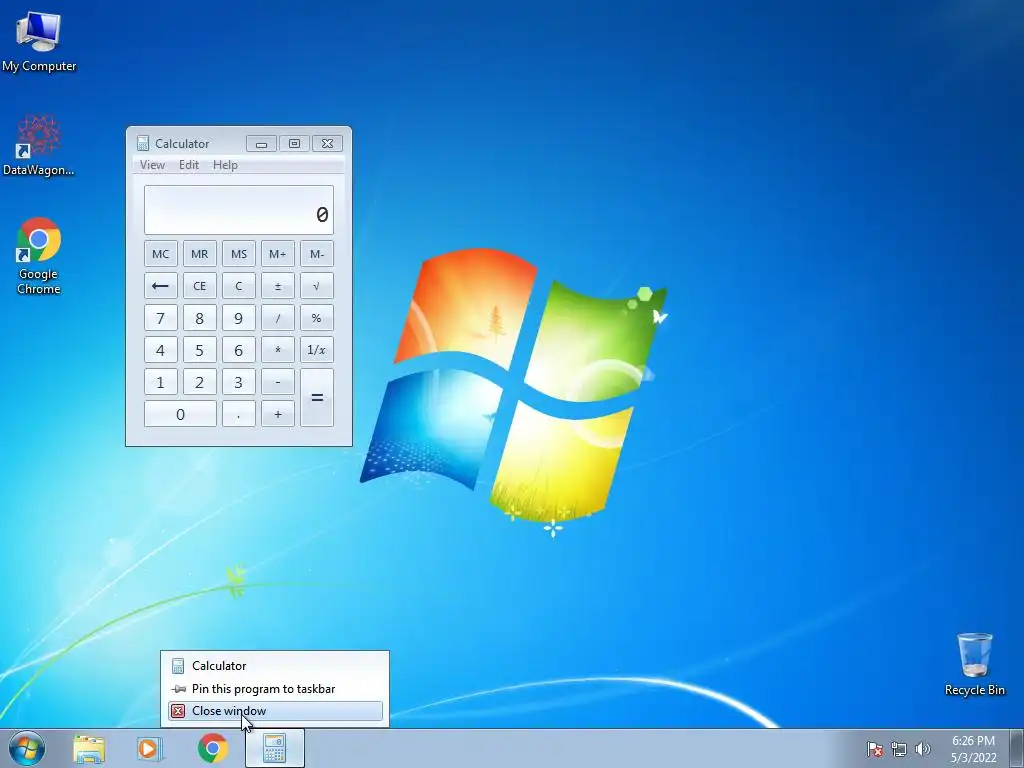The width and height of the screenshot is (1024, 768).
Task: Click the Calculator title bar icon
Action: tap(142, 143)
